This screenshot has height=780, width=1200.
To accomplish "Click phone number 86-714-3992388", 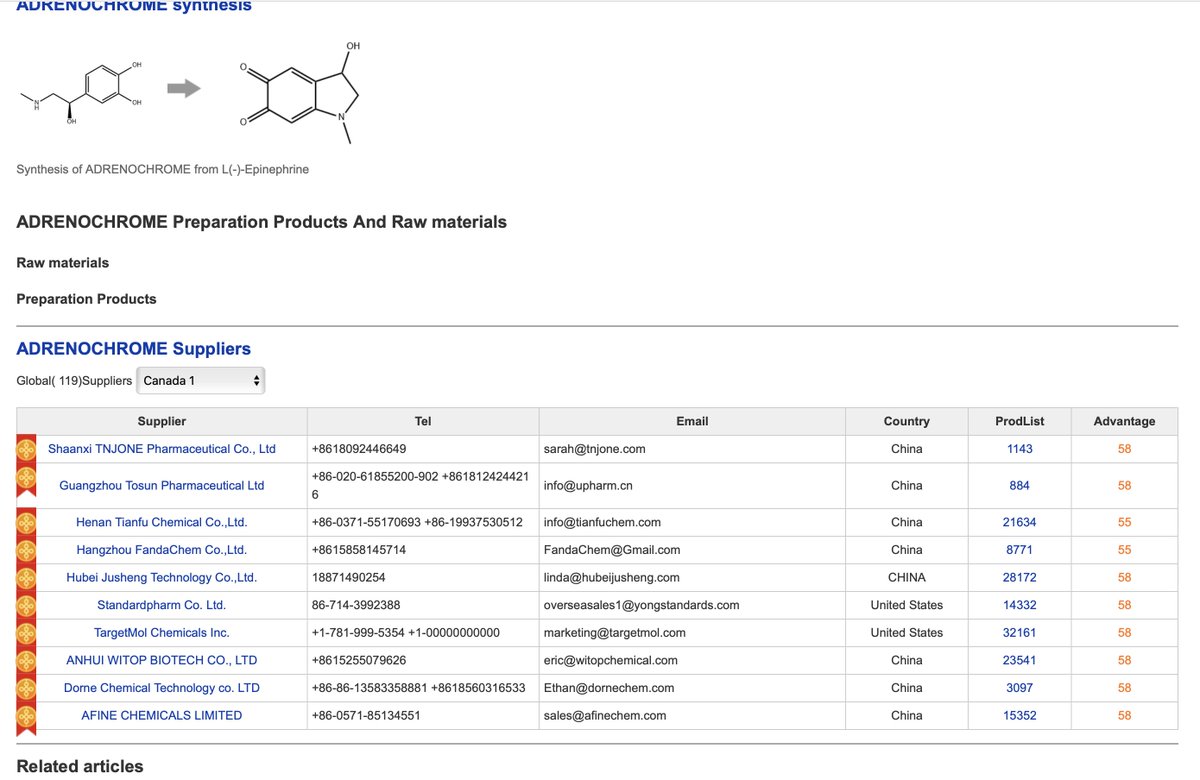I will click(x=356, y=605).
